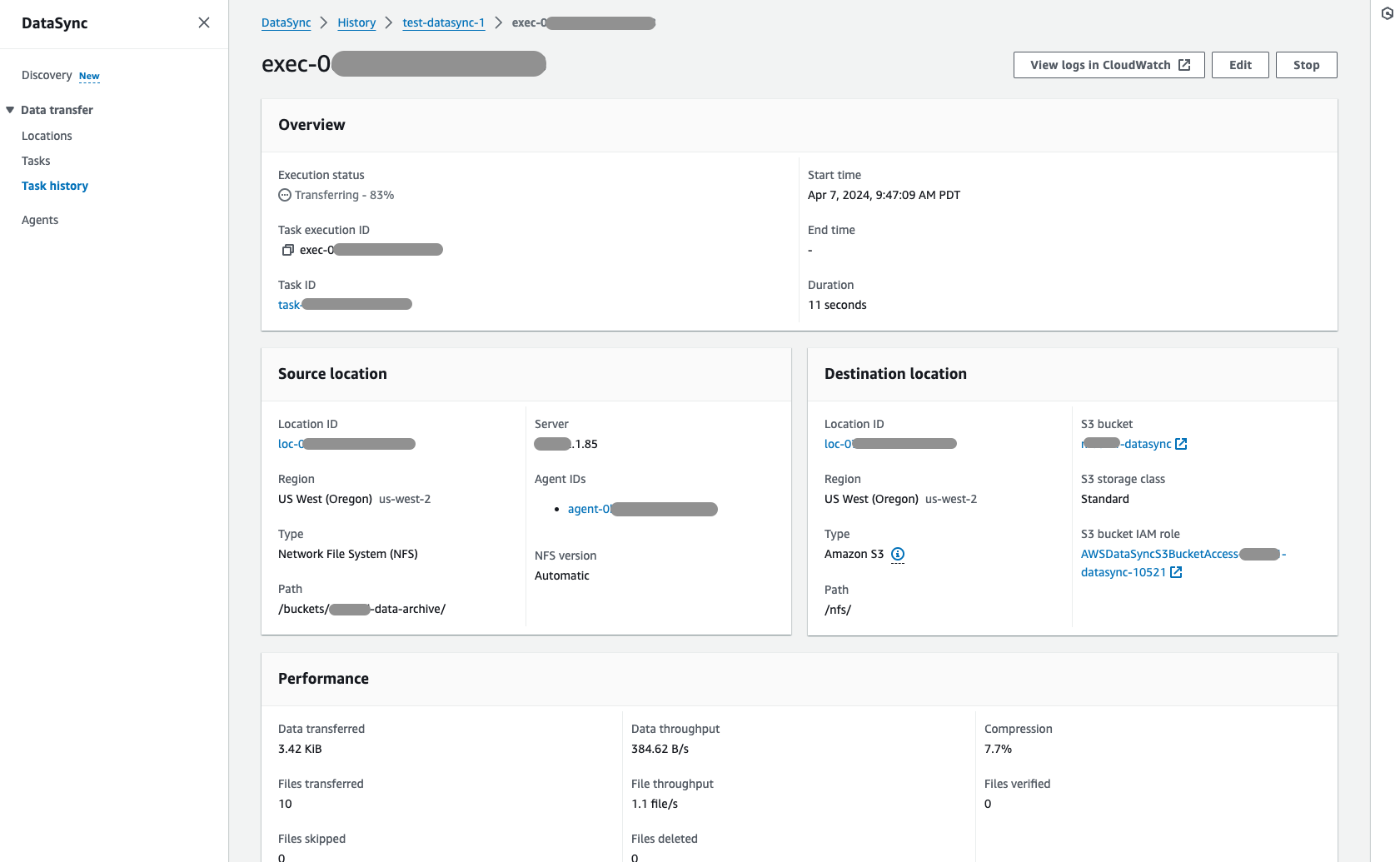This screenshot has height=862, width=1400.
Task: Select Task history in sidebar
Action: point(55,186)
